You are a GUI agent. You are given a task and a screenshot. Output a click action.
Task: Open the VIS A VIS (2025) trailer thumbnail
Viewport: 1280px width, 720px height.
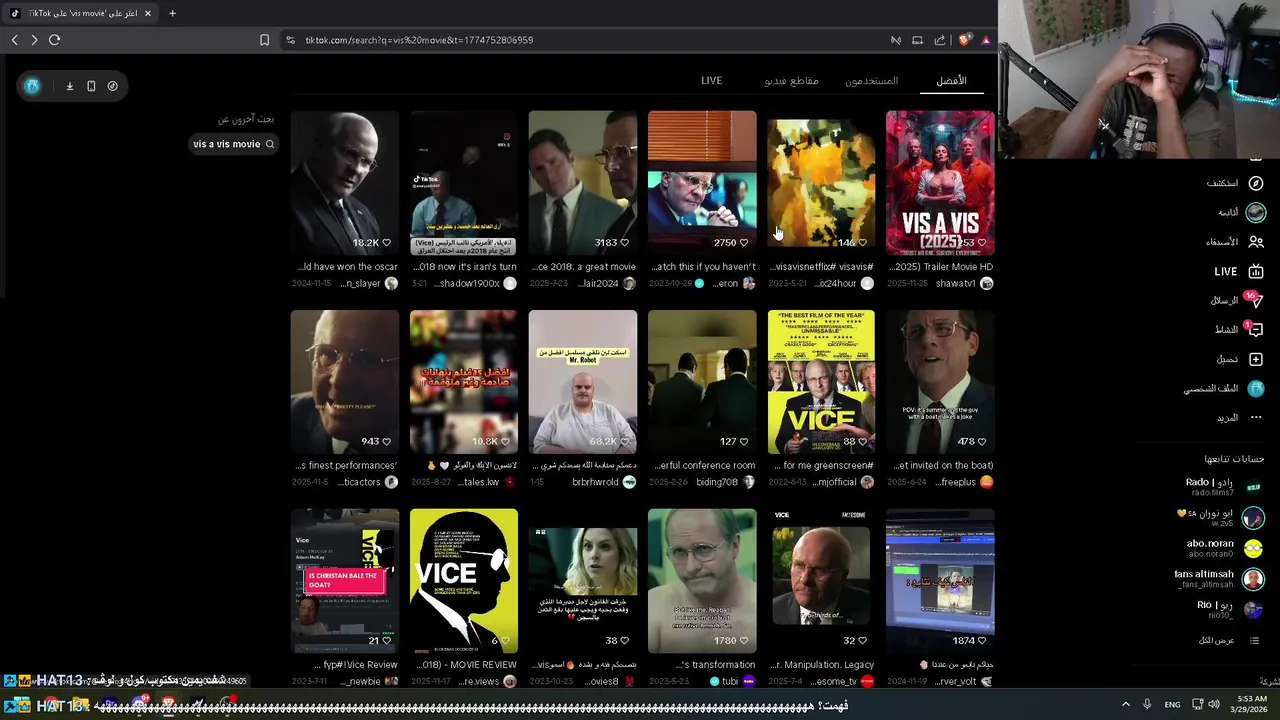click(x=940, y=182)
